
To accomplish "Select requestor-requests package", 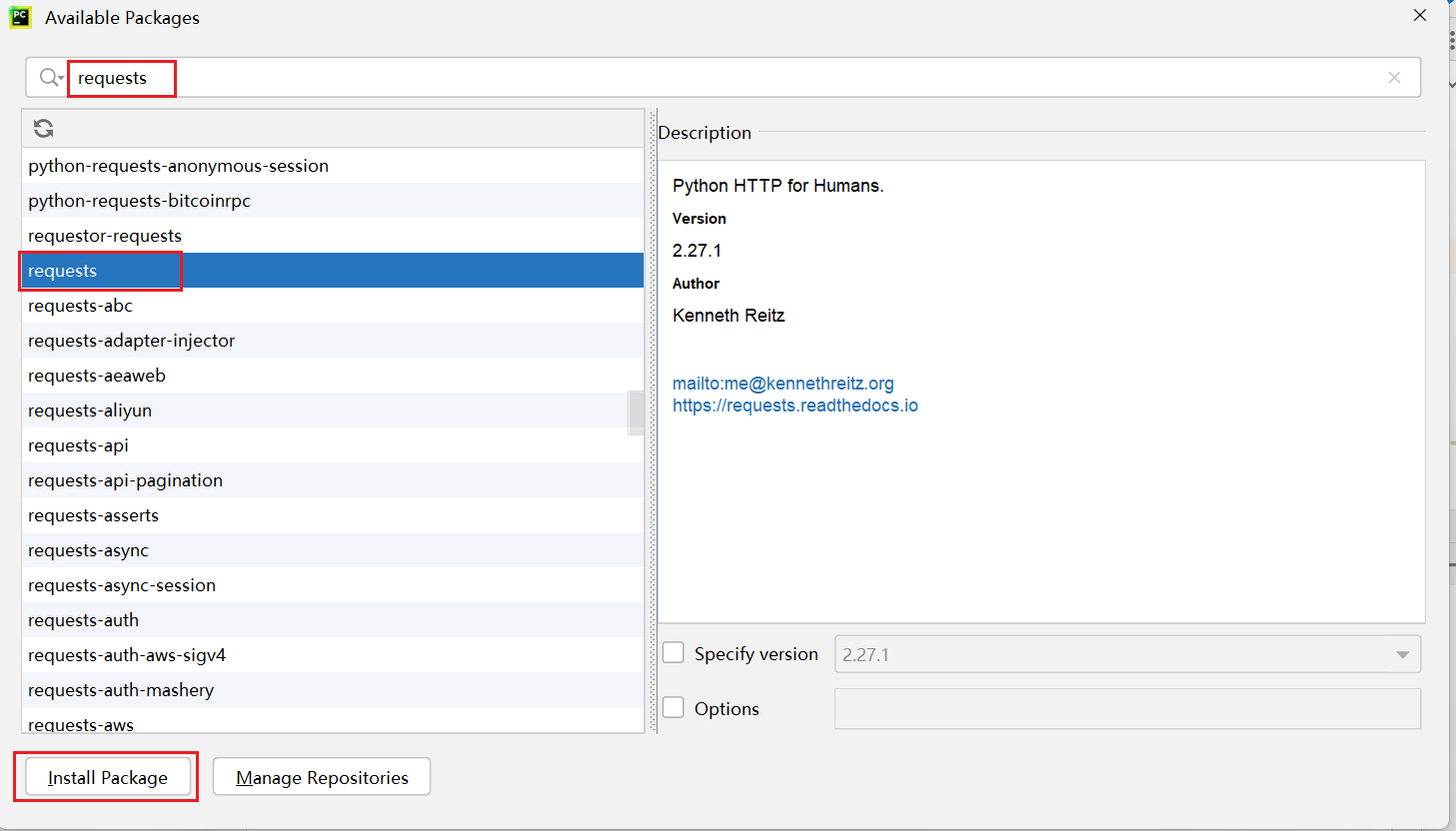I will [x=333, y=236].
